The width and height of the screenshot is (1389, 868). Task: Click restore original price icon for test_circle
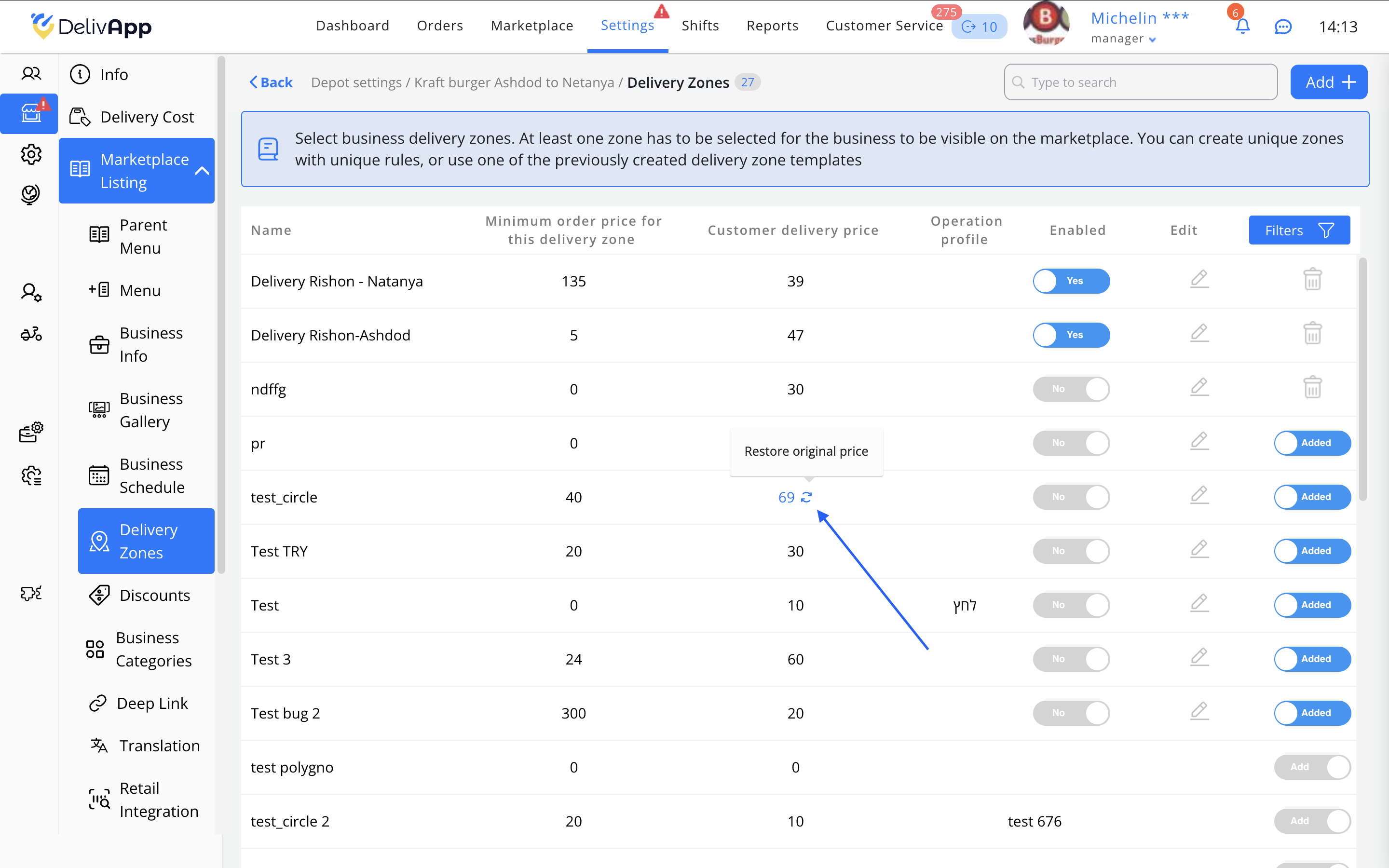806,497
